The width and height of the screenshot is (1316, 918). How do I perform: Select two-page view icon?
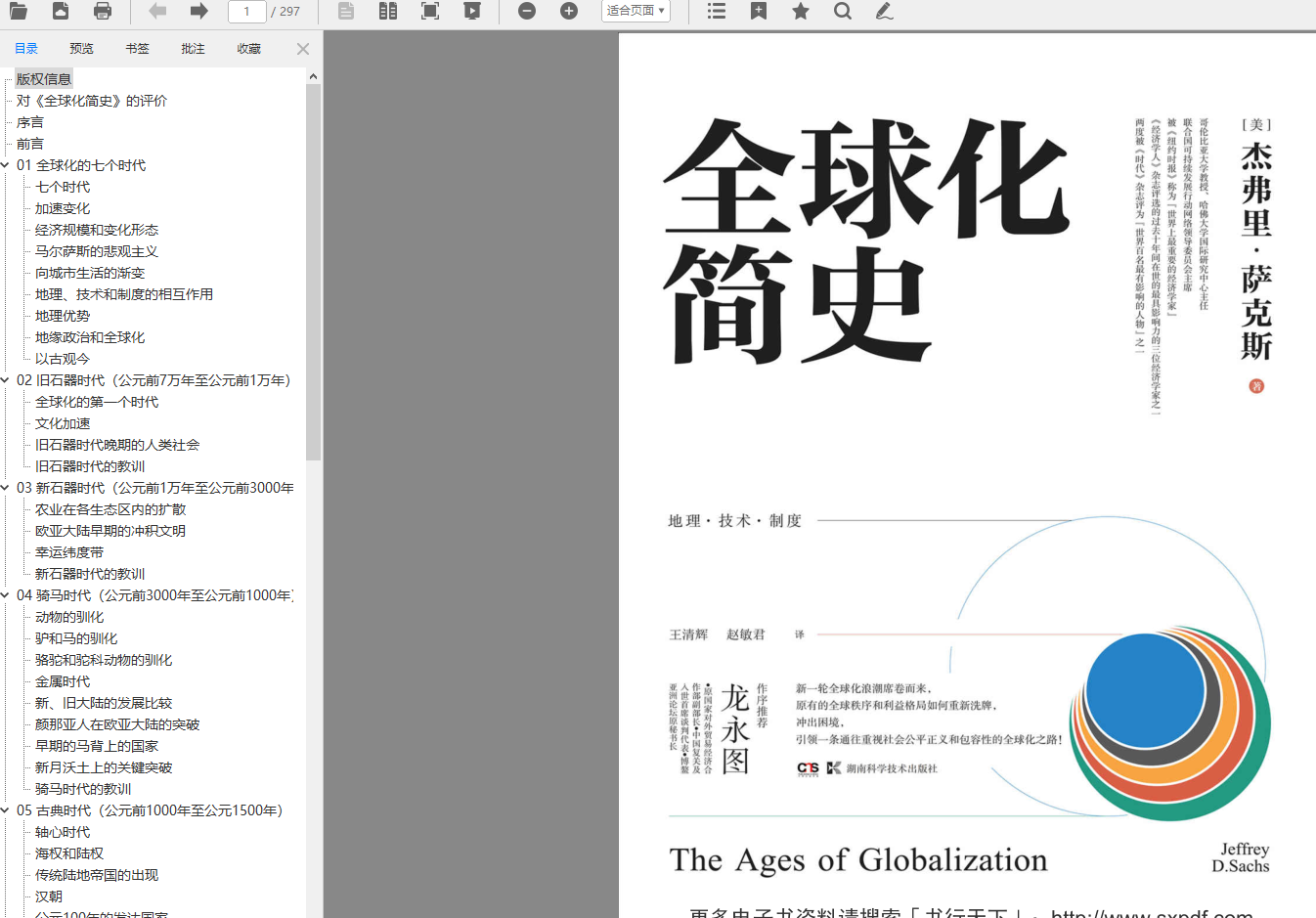388,11
